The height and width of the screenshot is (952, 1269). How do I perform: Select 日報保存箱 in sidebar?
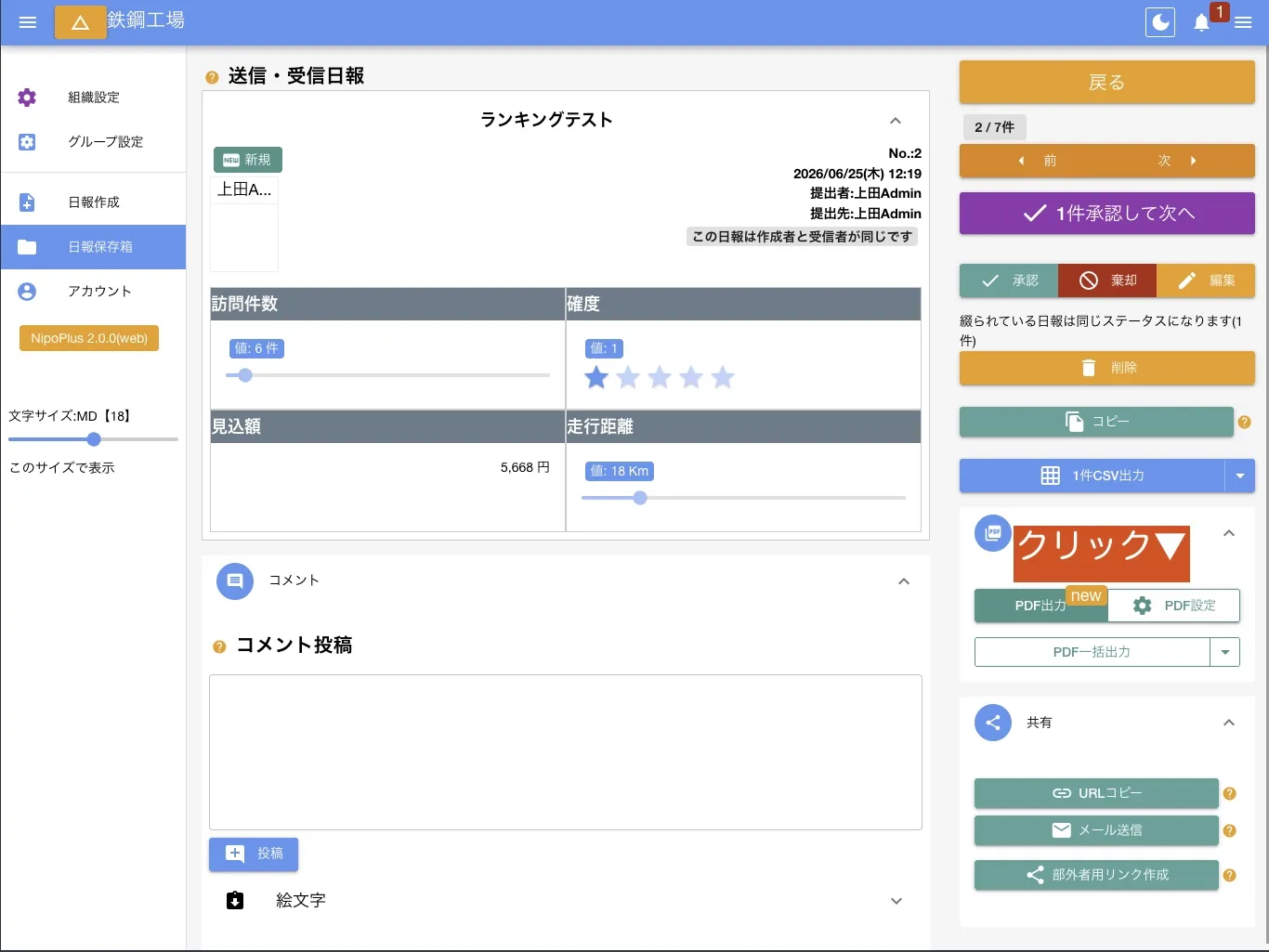click(93, 247)
